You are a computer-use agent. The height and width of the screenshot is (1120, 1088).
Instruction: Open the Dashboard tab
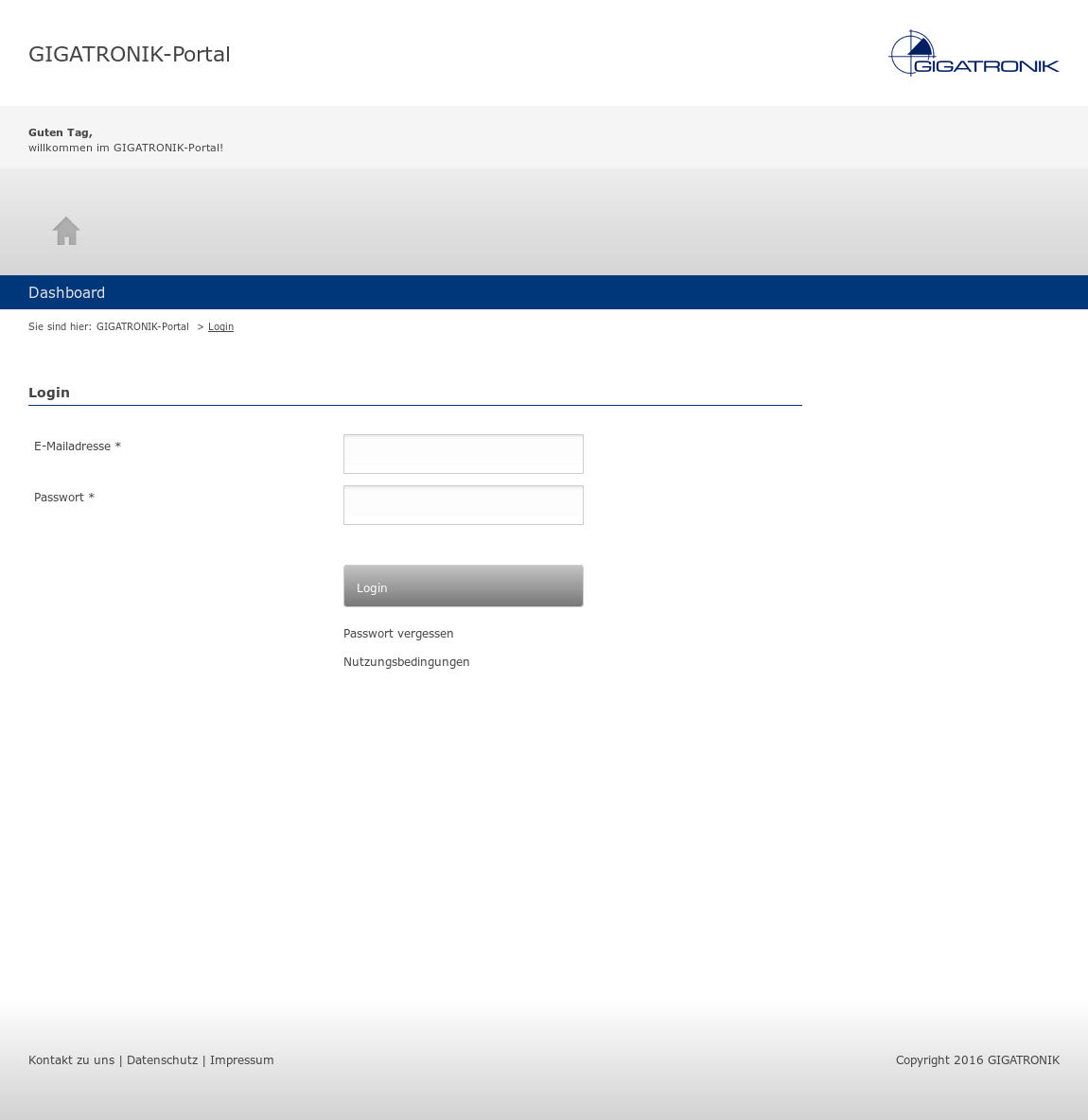click(x=66, y=293)
